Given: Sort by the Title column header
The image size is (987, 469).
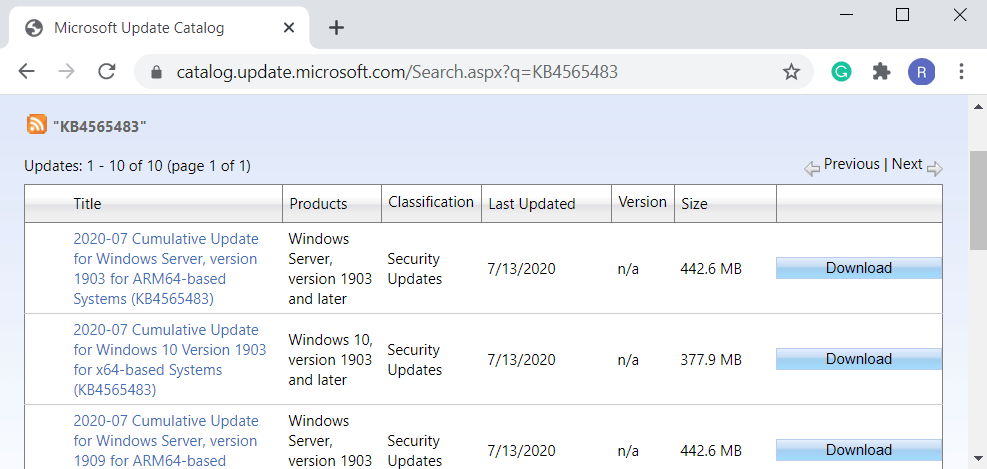Looking at the screenshot, I should [x=87, y=203].
